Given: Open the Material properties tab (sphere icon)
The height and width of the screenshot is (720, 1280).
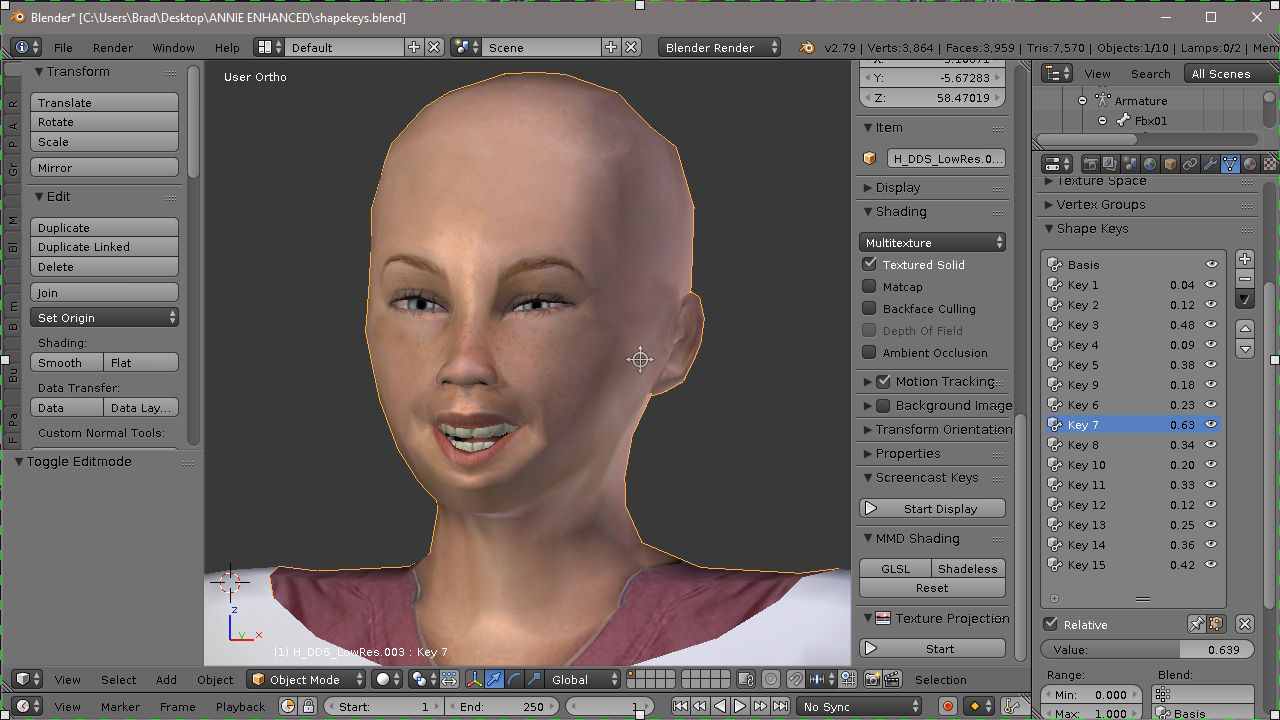Looking at the screenshot, I should (1250, 164).
